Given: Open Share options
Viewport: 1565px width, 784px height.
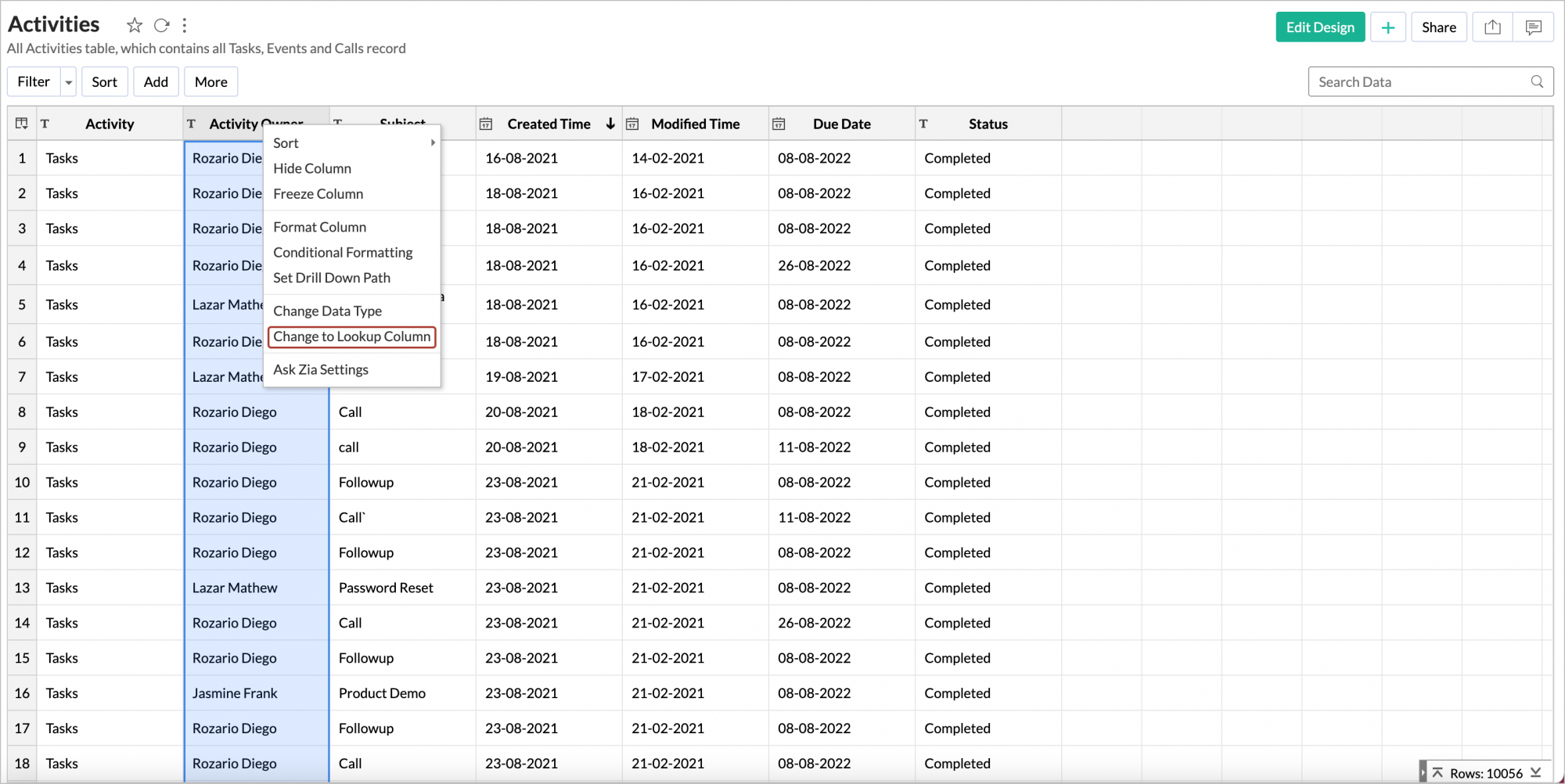Looking at the screenshot, I should [x=1438, y=27].
